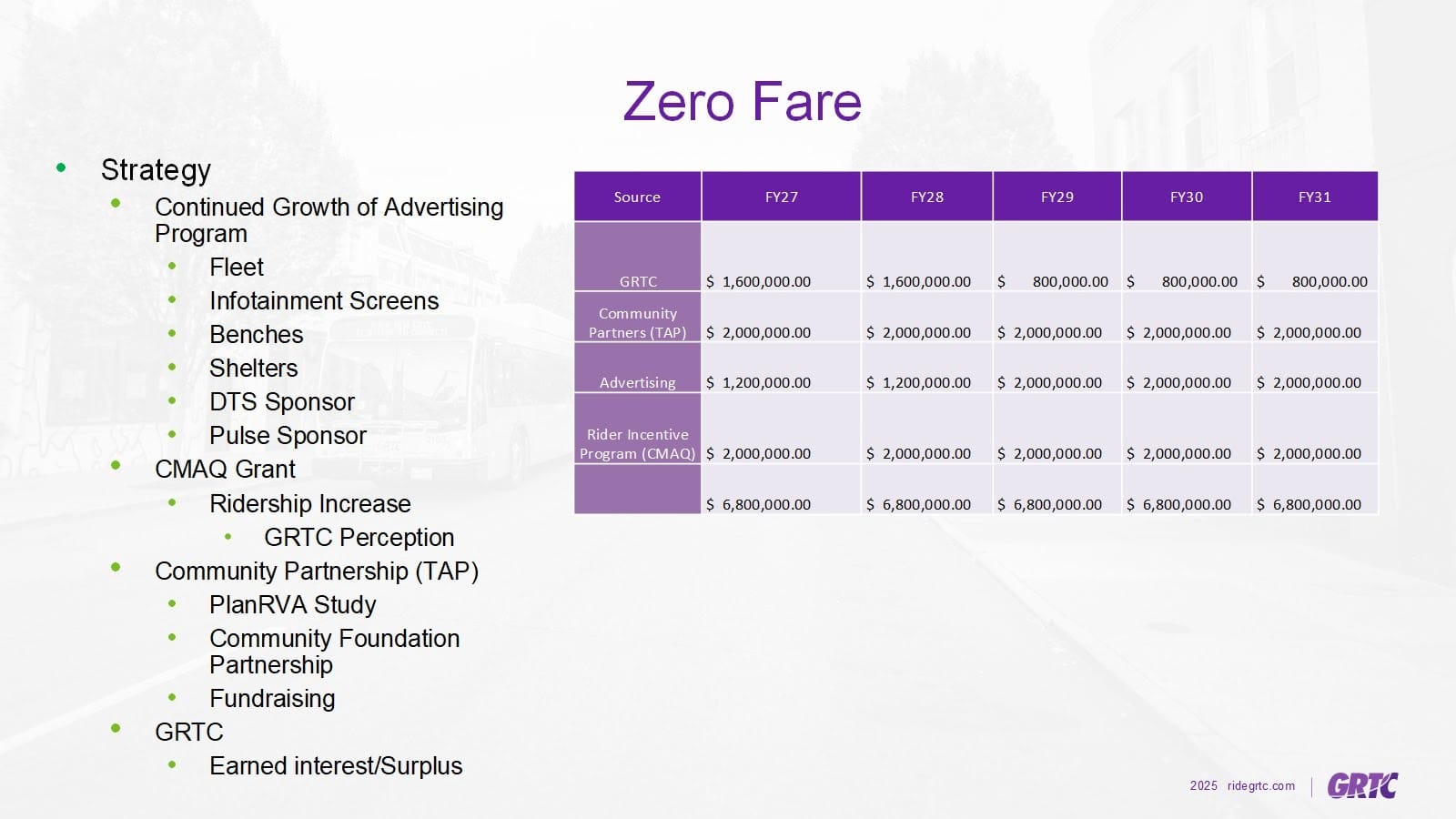Screen dimensions: 1456x819
Task: Select the Pulse Sponsor bullet
Action: 288,436
